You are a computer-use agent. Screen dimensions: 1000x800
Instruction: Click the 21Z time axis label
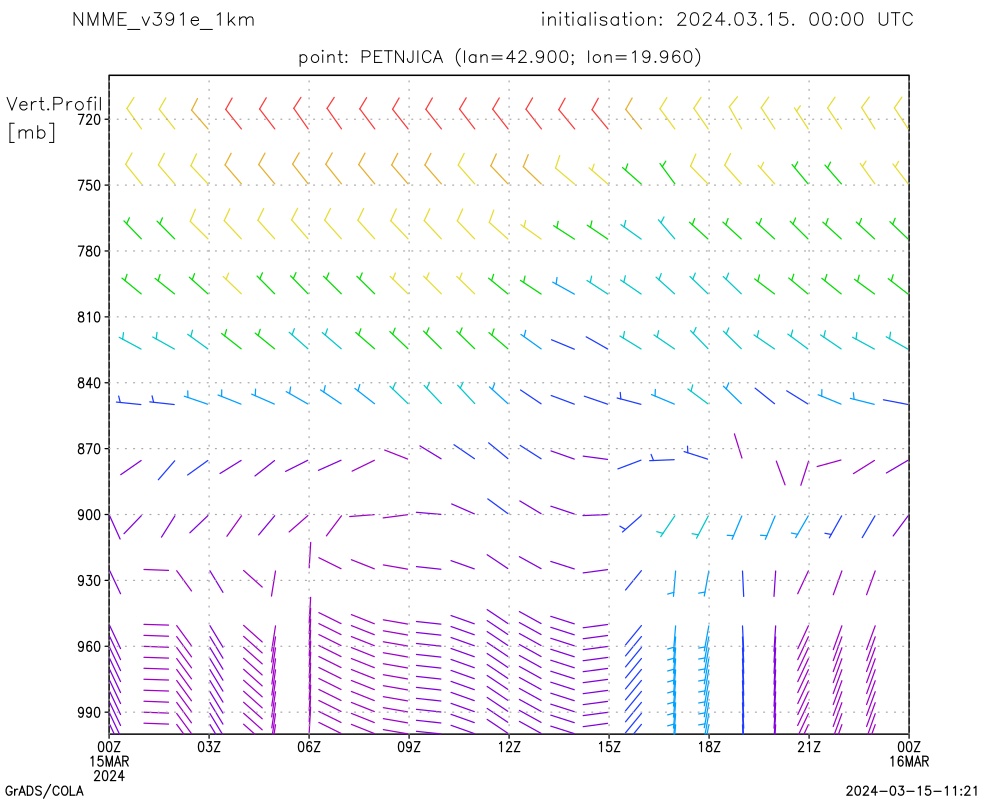coord(809,746)
